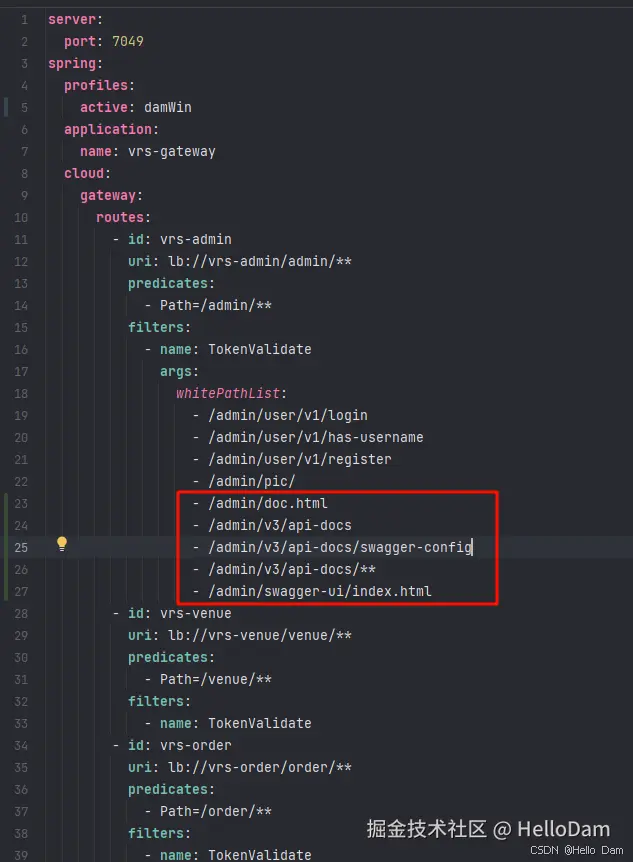633x862 pixels.
Task: Click the /admin/doc.html entry
Action: [268, 503]
